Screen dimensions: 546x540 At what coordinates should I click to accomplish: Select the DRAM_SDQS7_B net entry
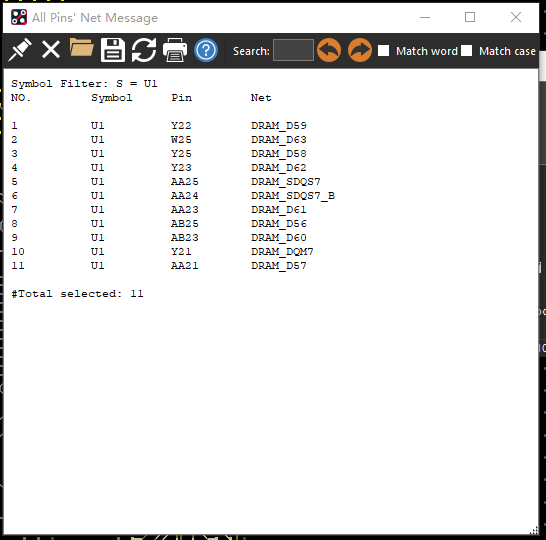click(293, 196)
